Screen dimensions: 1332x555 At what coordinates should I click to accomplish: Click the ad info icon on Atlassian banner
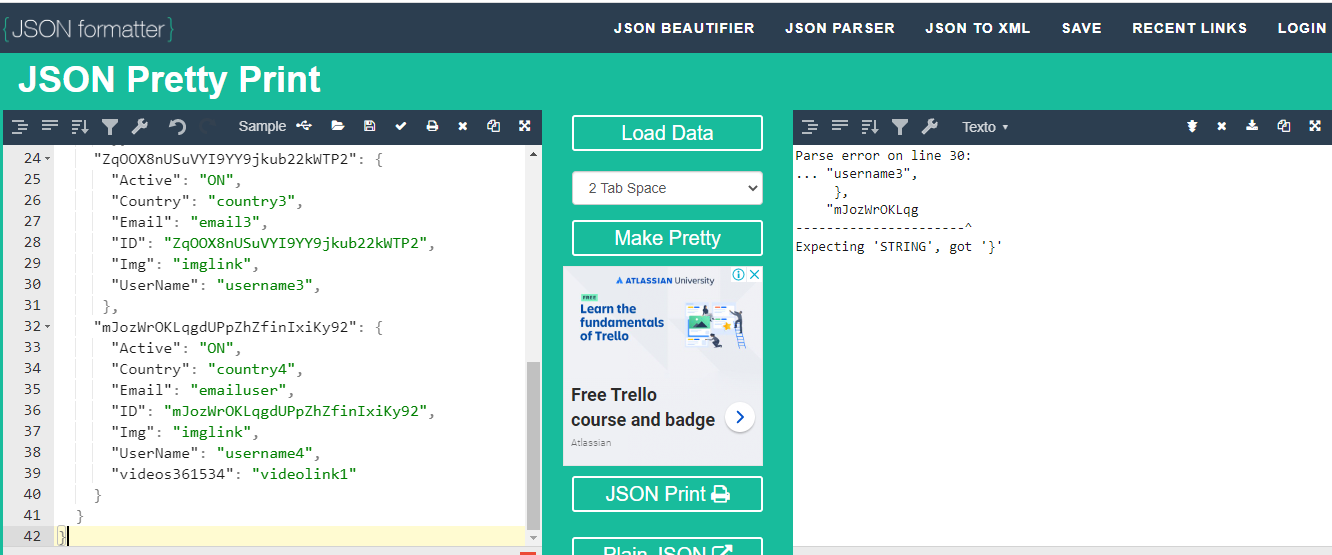pos(739,274)
